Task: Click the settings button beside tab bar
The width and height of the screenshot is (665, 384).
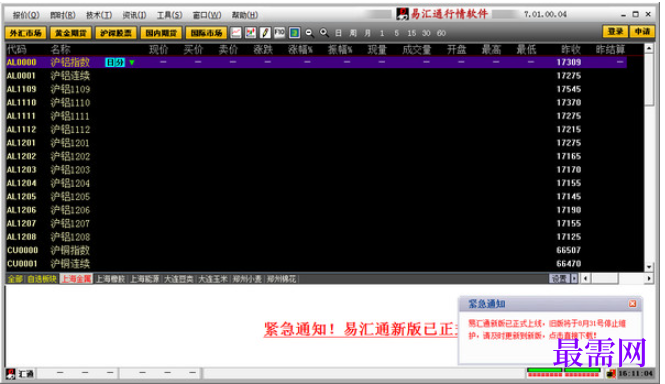Action: (559, 278)
